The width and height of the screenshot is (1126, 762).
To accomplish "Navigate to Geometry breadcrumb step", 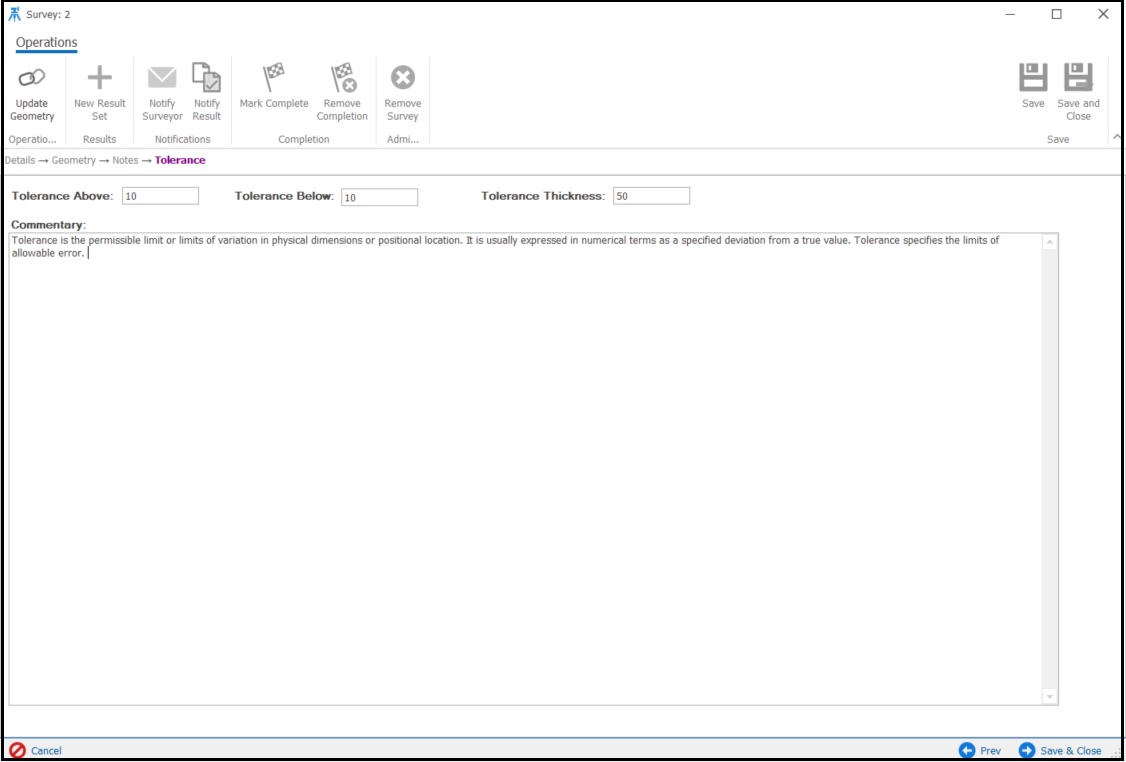I will [x=74, y=160].
